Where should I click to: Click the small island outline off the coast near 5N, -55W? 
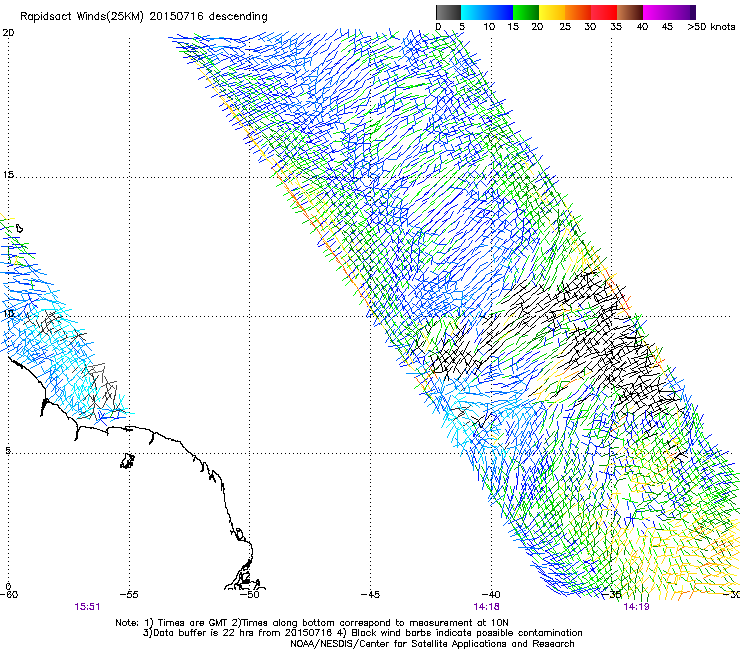click(127, 461)
